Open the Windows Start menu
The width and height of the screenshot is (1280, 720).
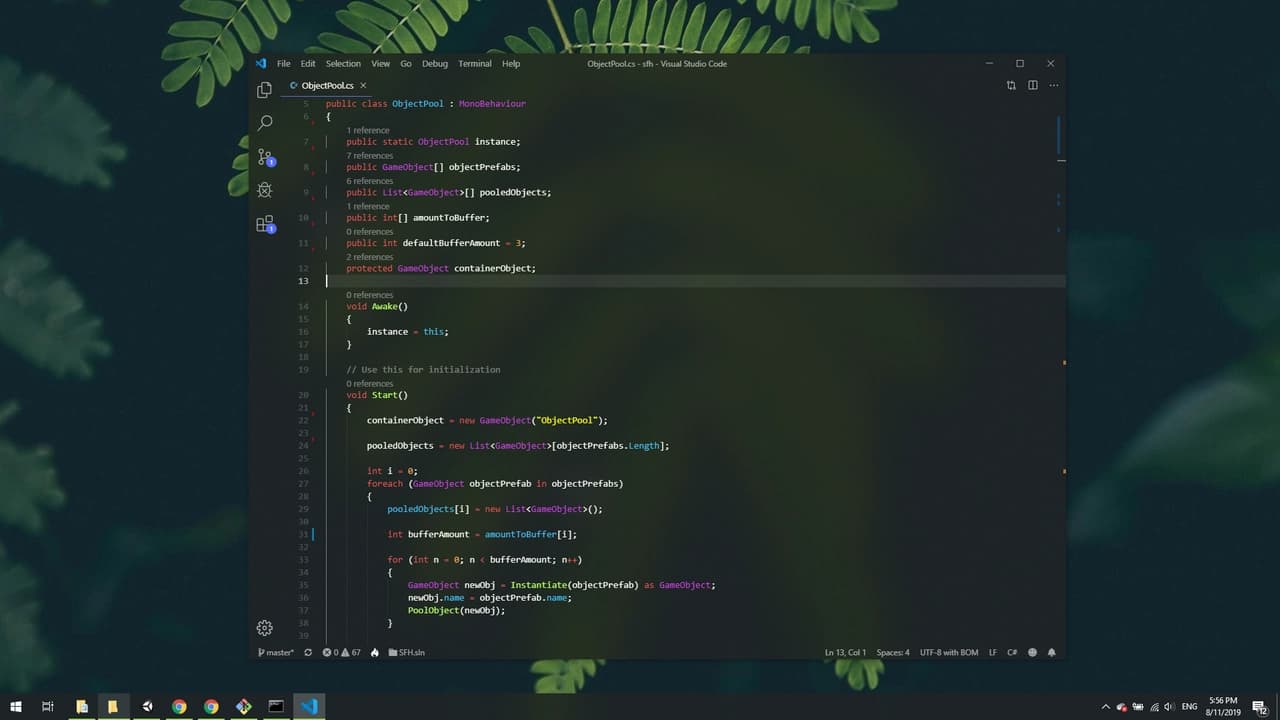coord(16,707)
